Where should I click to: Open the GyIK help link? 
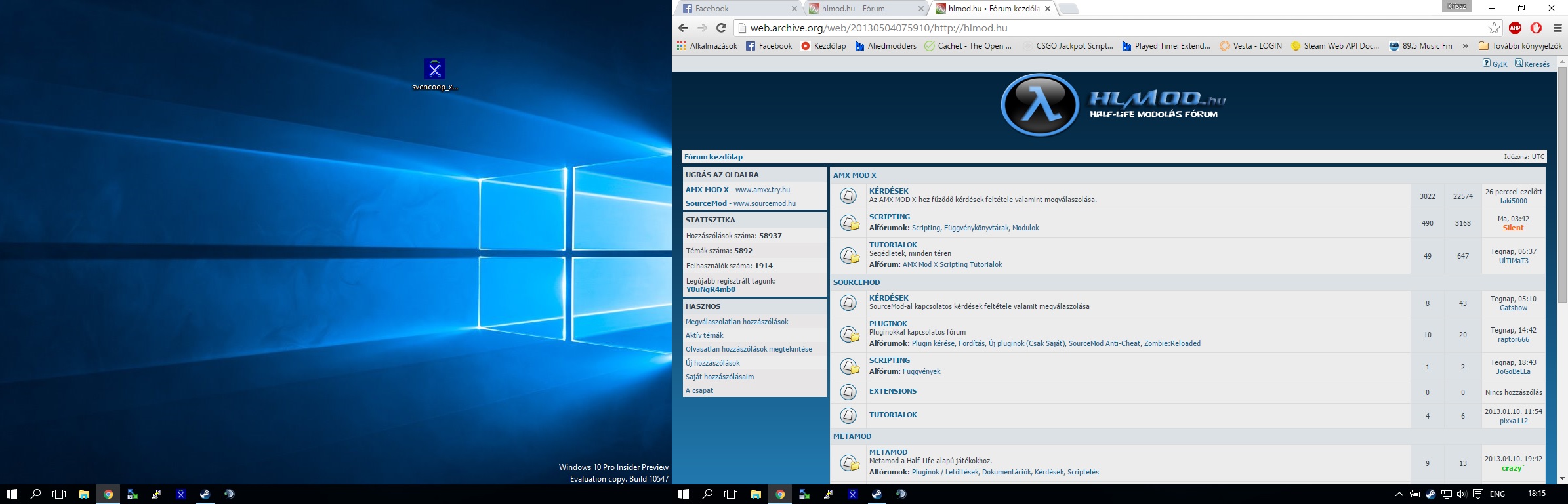(x=1495, y=64)
